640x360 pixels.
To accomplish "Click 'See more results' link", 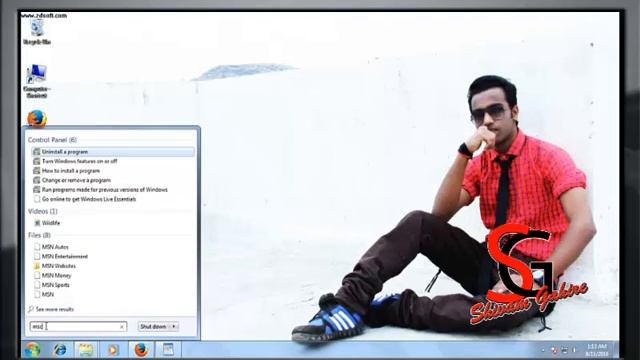I will [55, 309].
